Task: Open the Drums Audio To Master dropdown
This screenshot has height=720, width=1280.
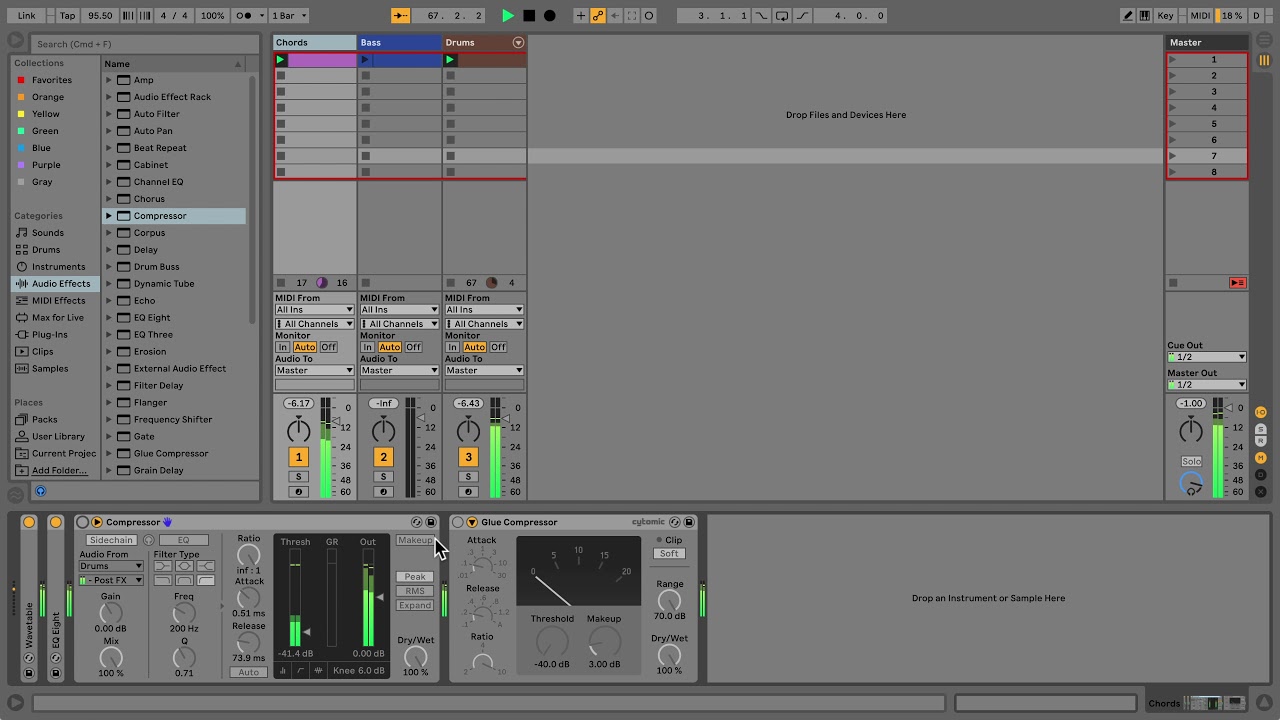Action: tap(484, 370)
